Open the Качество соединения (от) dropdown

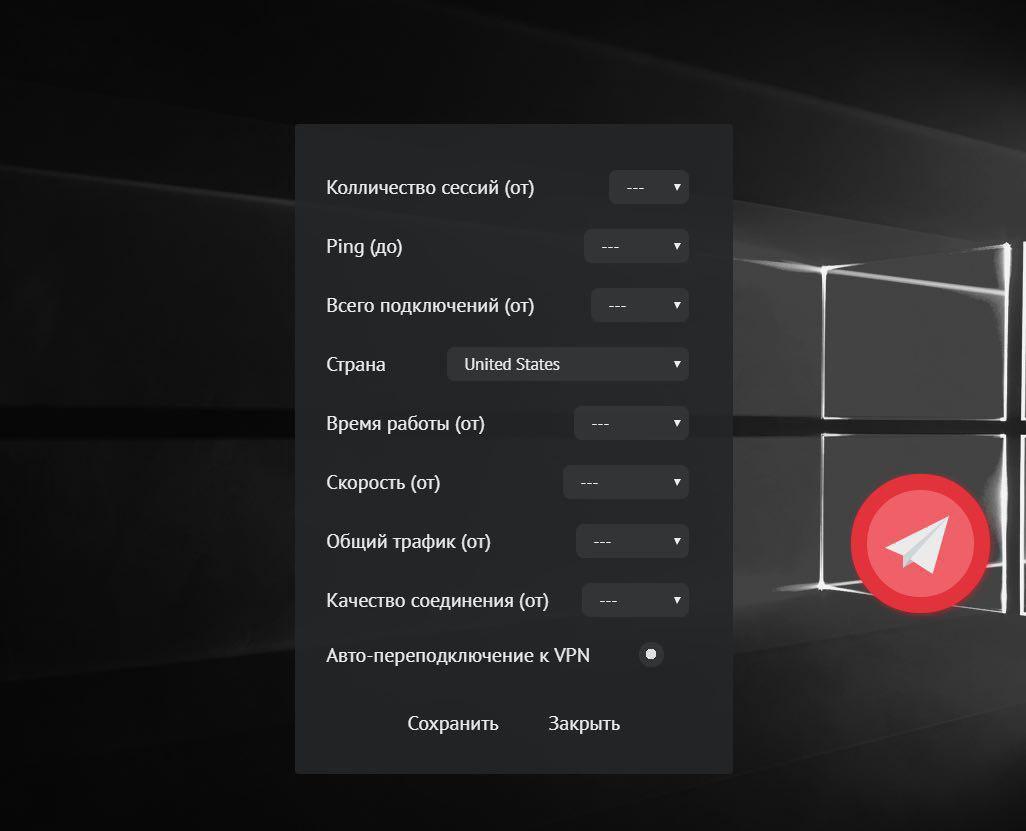point(635,600)
